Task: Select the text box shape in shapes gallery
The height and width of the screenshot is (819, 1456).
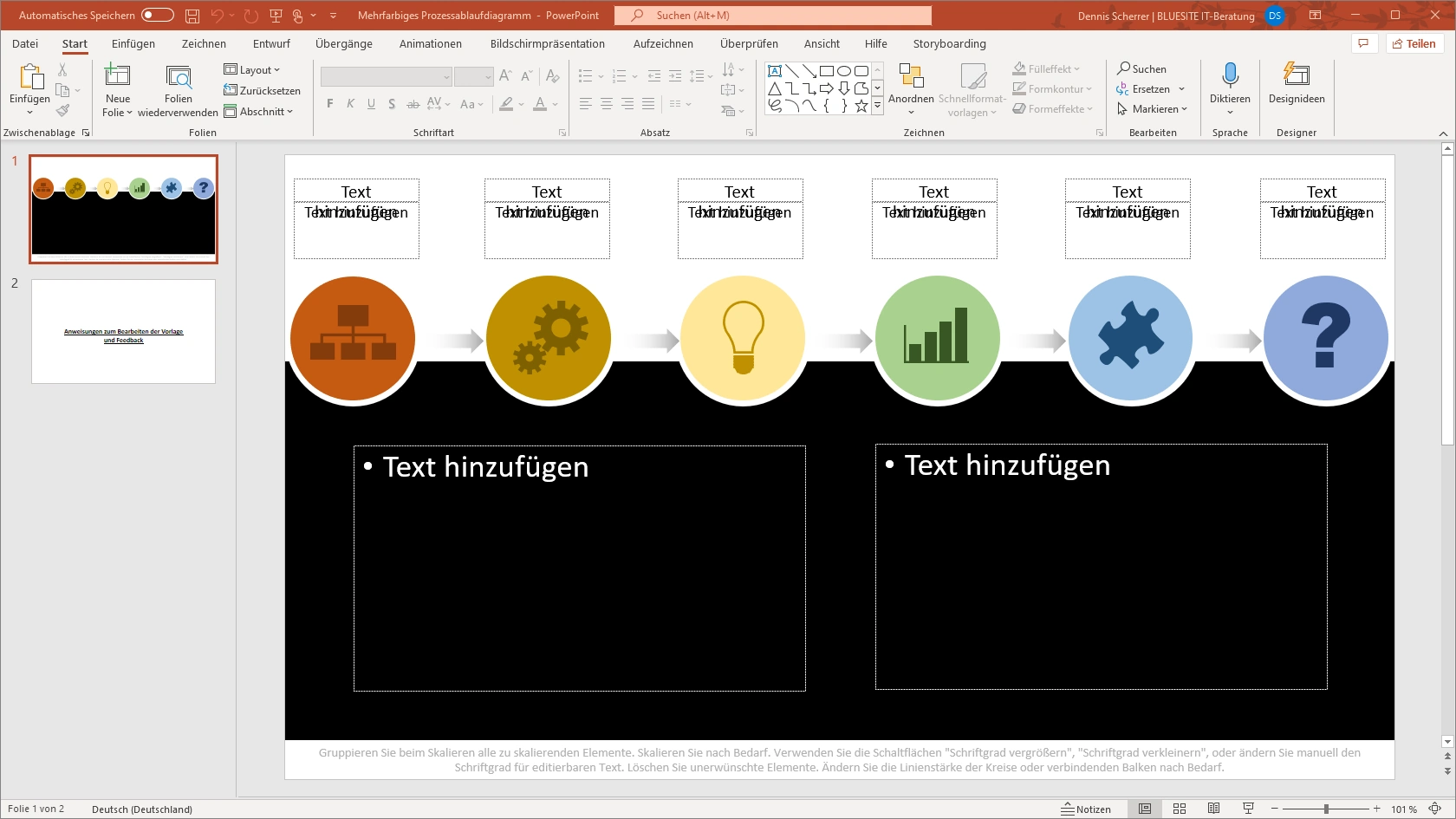Action: [x=775, y=71]
